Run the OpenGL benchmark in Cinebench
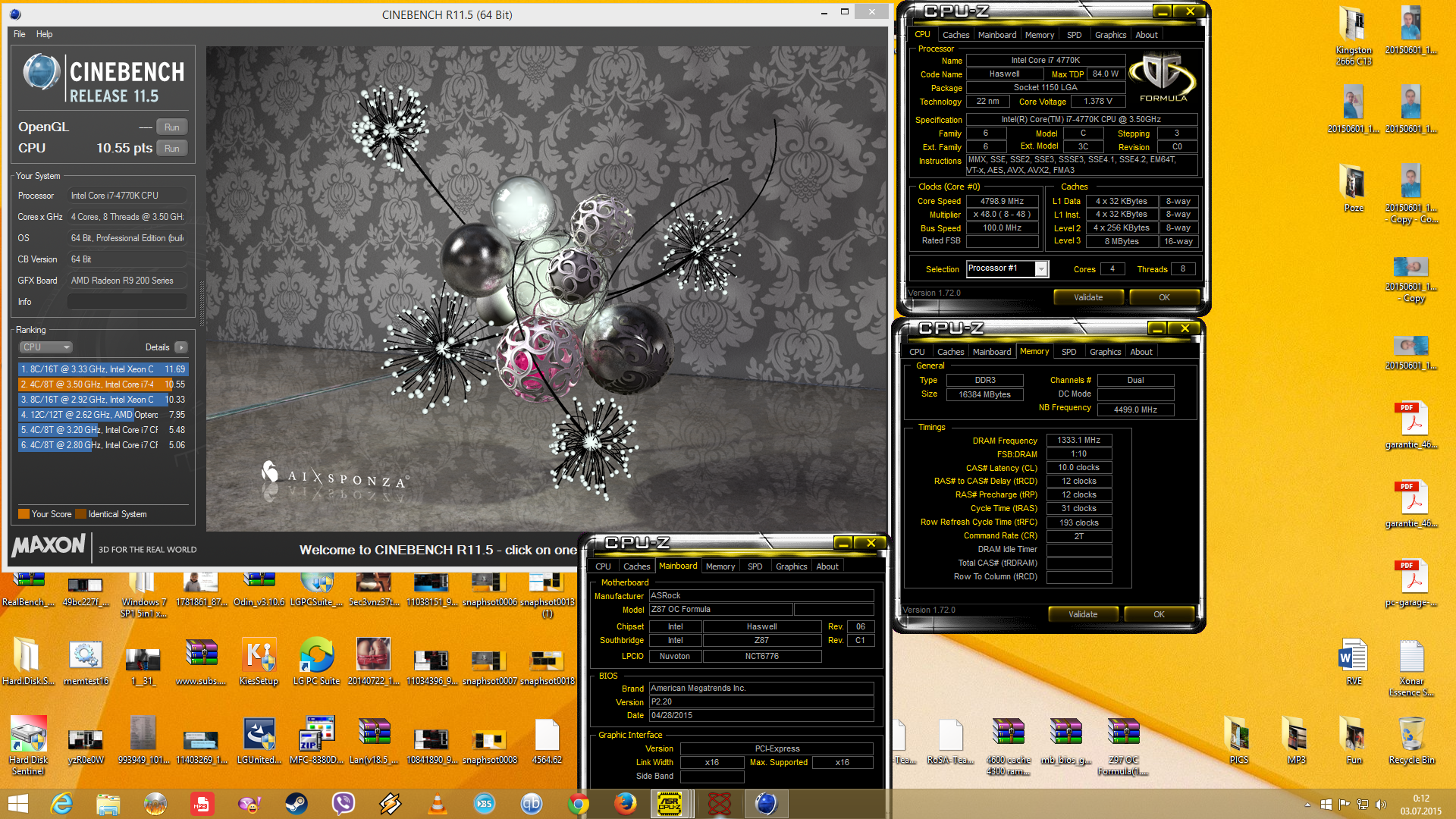1456x819 pixels. (x=172, y=127)
